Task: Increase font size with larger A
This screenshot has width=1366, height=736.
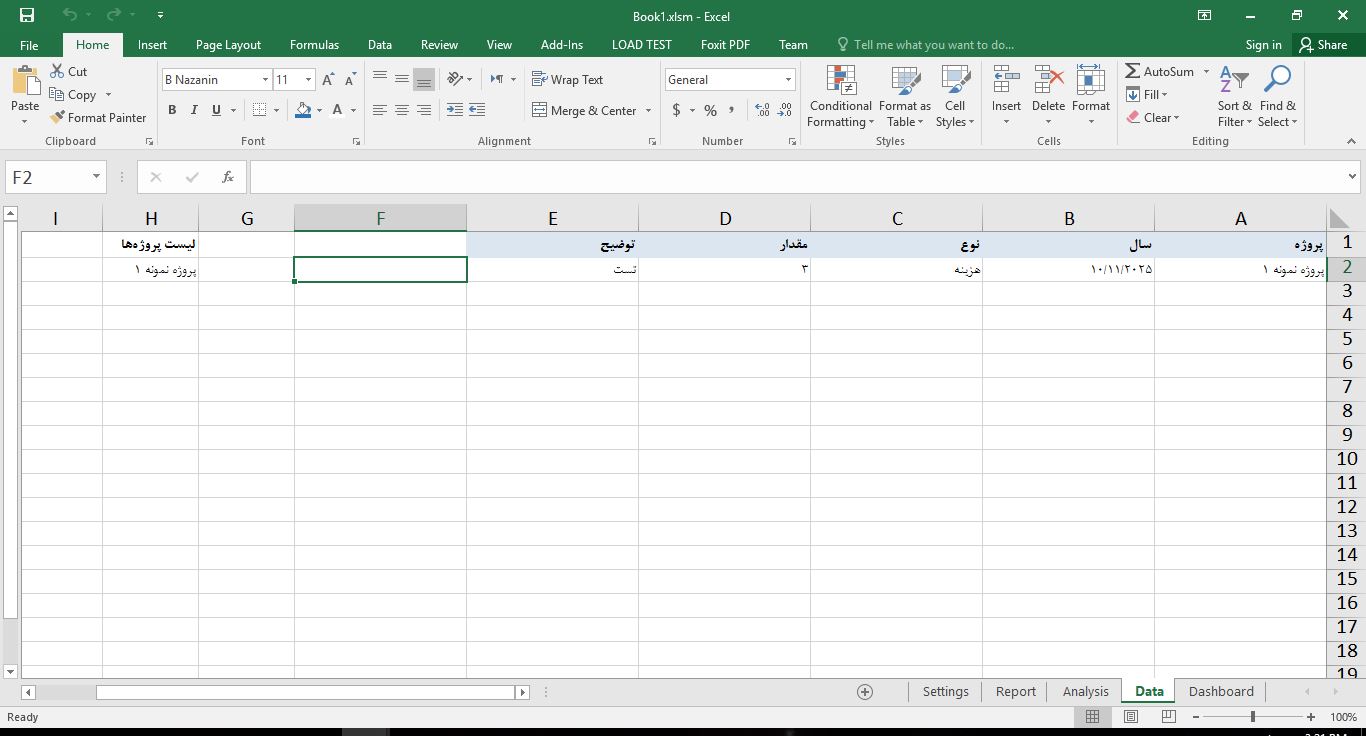Action: (328, 80)
